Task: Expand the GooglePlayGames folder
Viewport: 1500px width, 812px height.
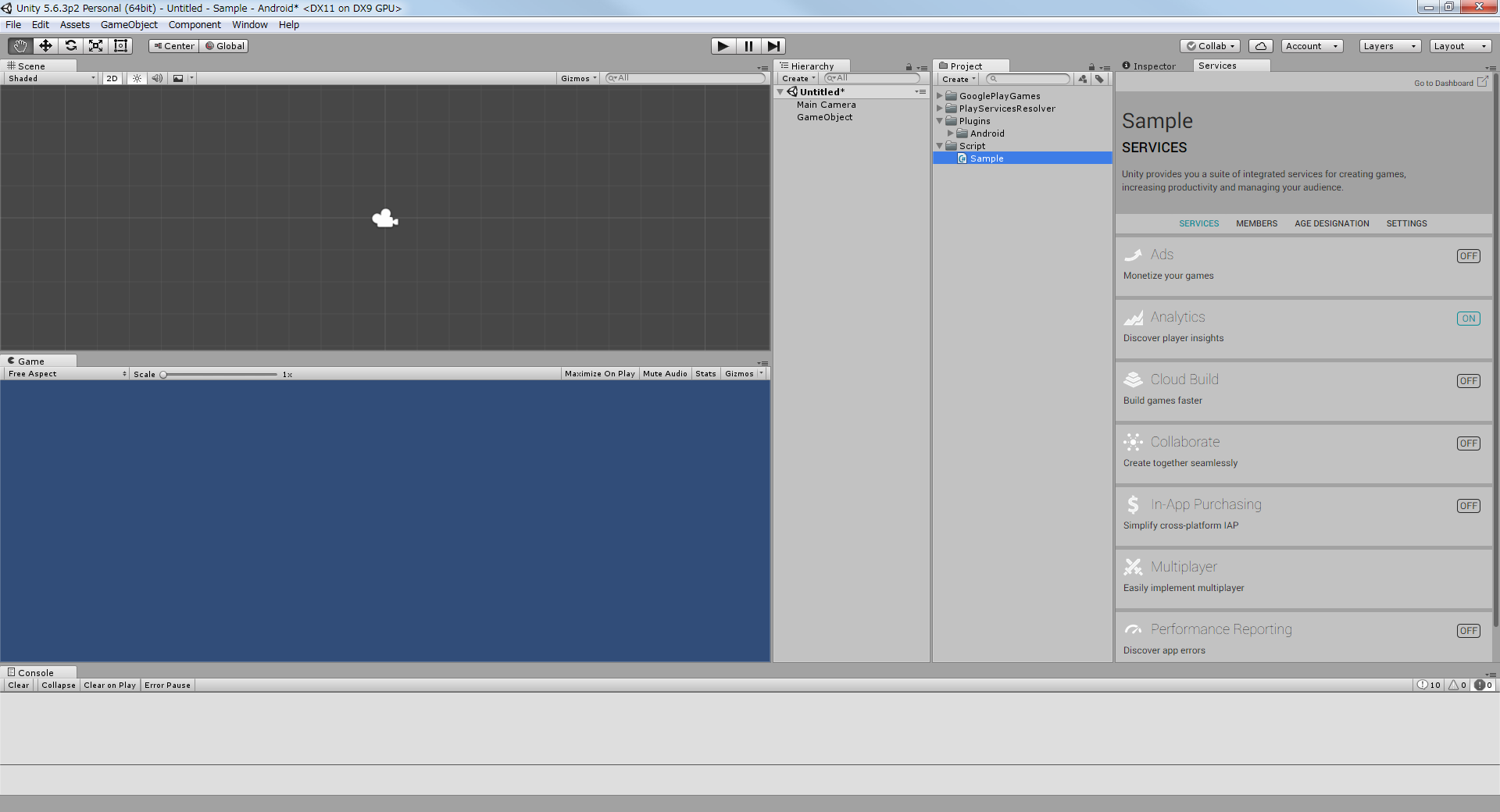Action: pos(940,96)
